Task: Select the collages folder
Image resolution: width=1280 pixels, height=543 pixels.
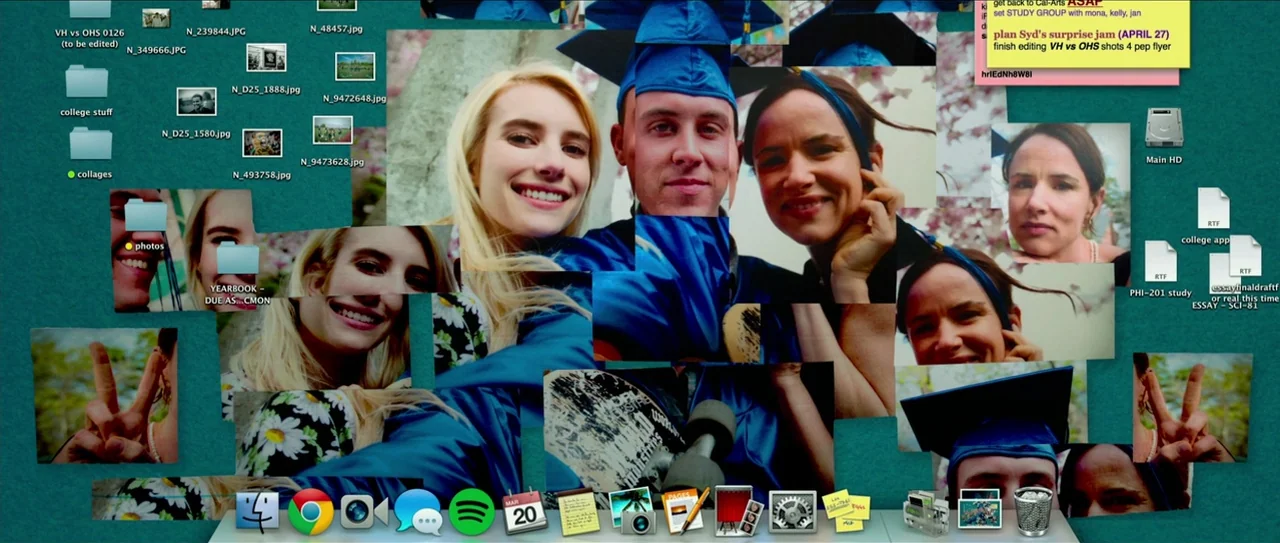Action: coord(90,144)
